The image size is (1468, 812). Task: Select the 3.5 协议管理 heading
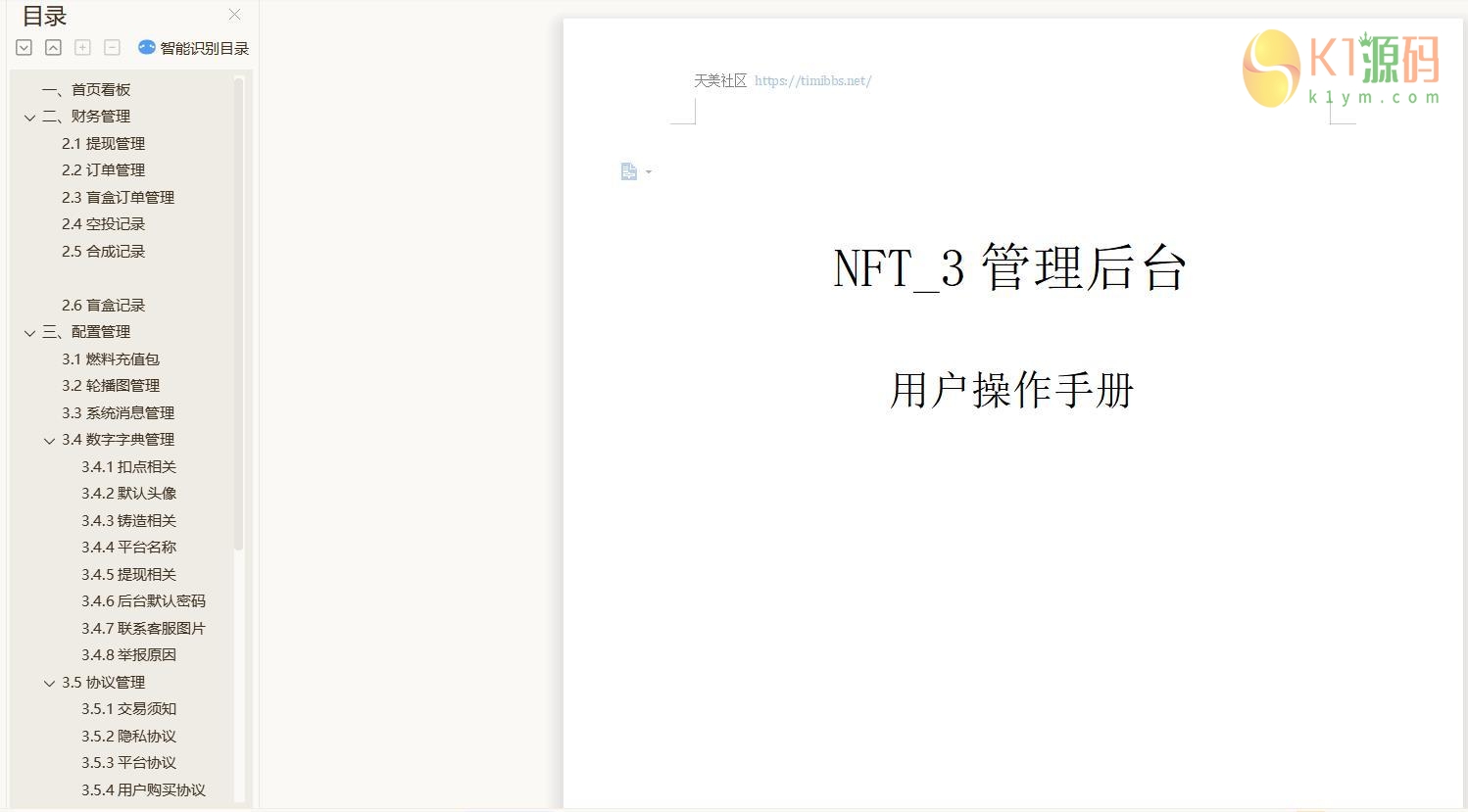click(x=103, y=683)
